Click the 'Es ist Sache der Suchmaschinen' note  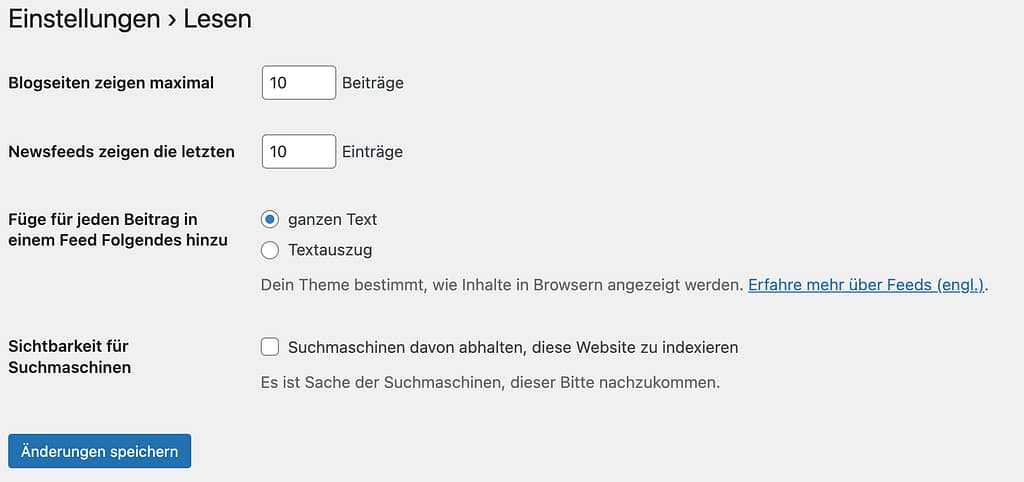[x=490, y=382]
